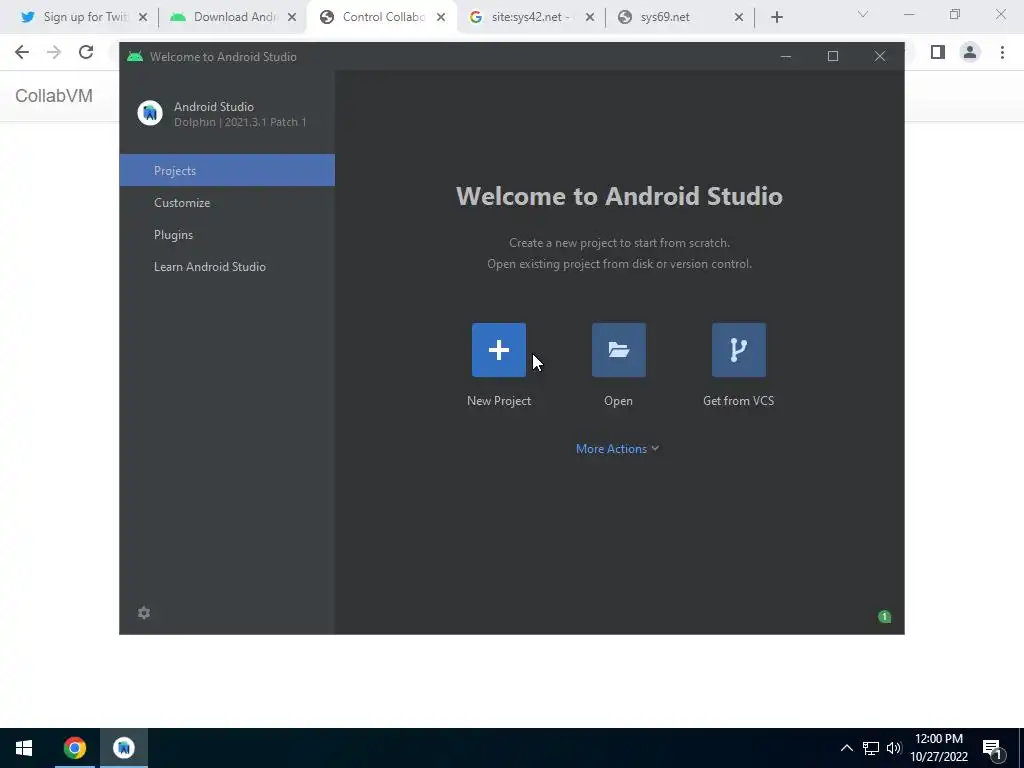Open the Plugins section
Screen dimensions: 1024x768
pyautogui.click(x=227, y=234)
